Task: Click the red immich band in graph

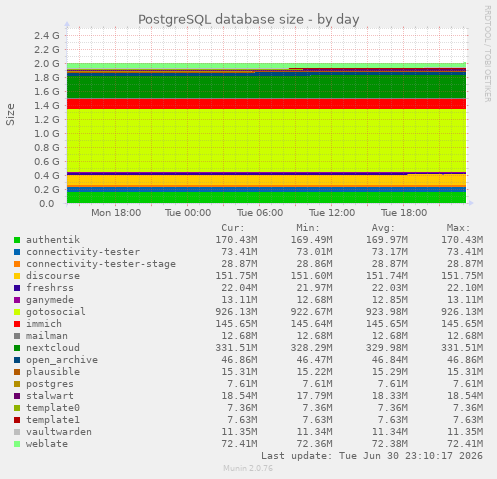Action: click(266, 104)
